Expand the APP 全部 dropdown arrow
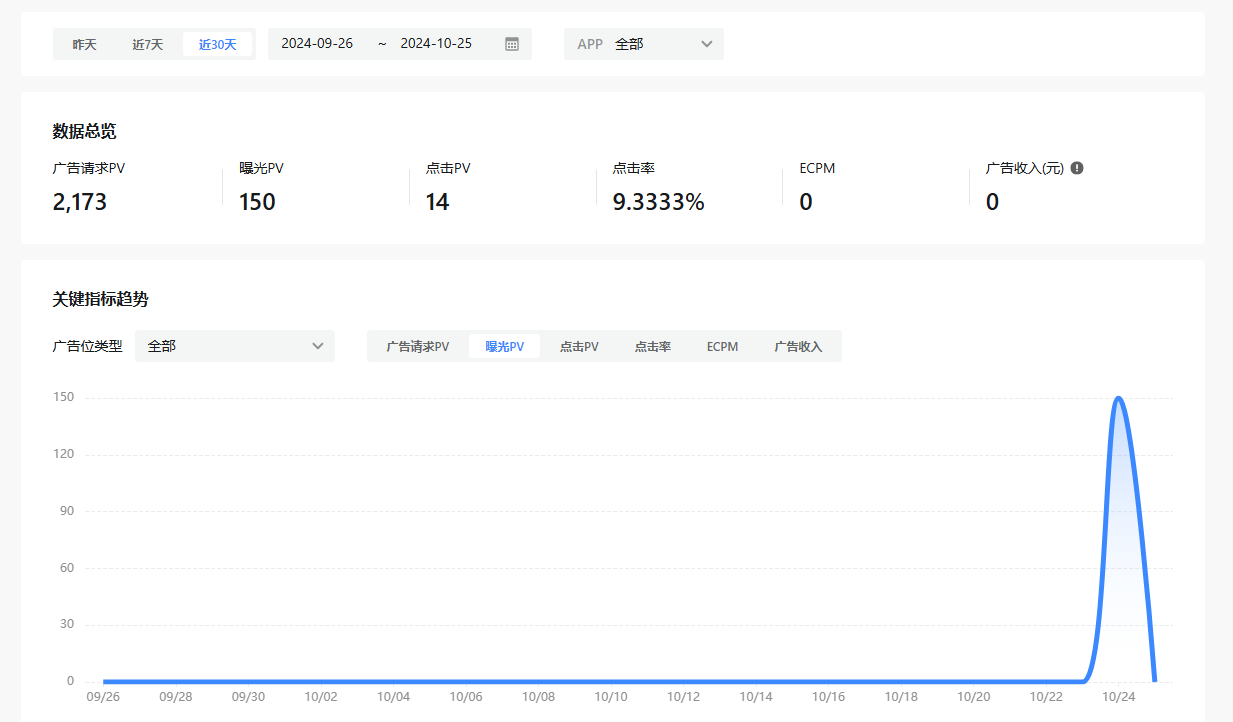1233x722 pixels. [x=707, y=44]
